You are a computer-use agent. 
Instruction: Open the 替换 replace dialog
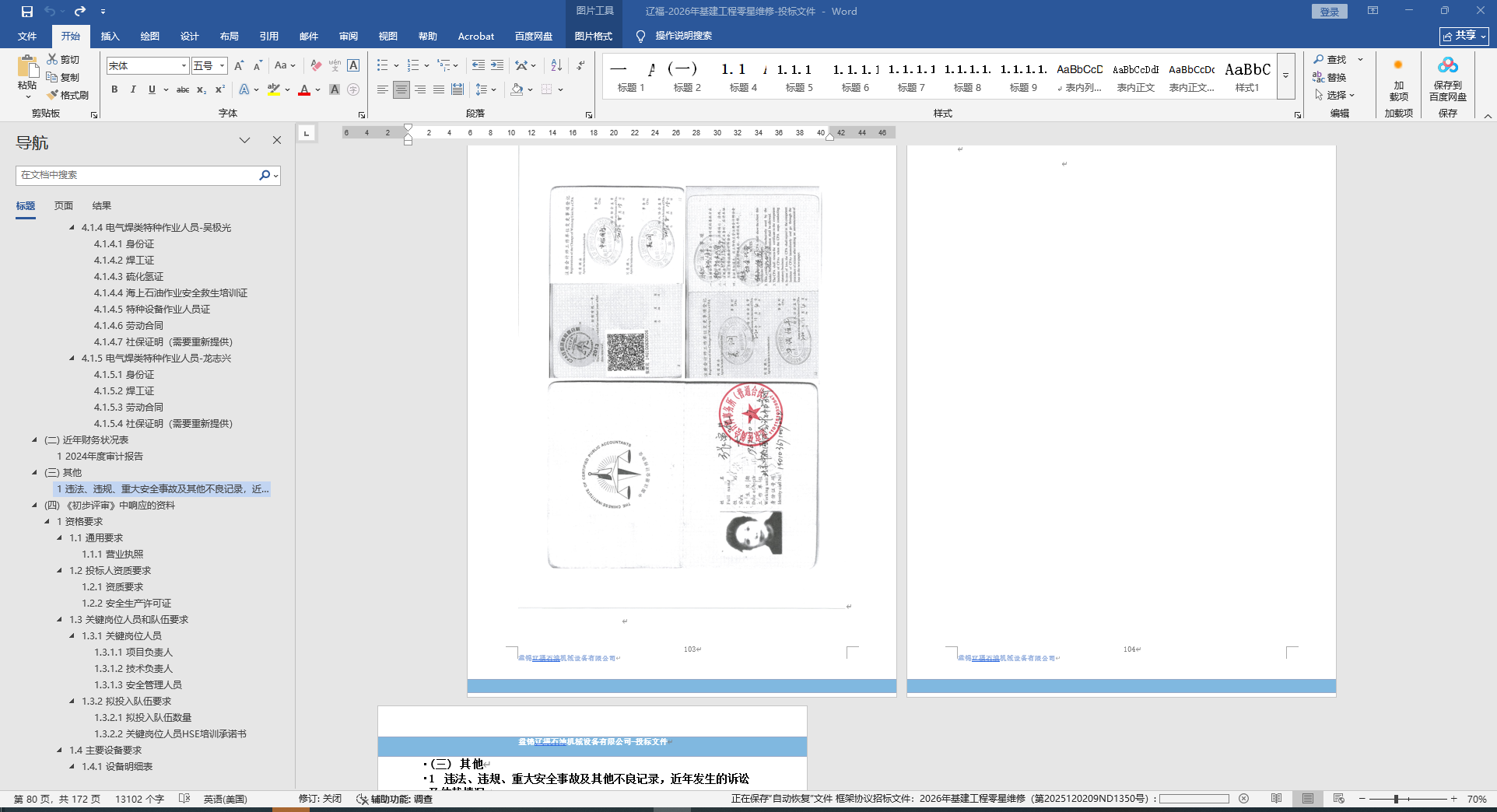tap(1330, 77)
